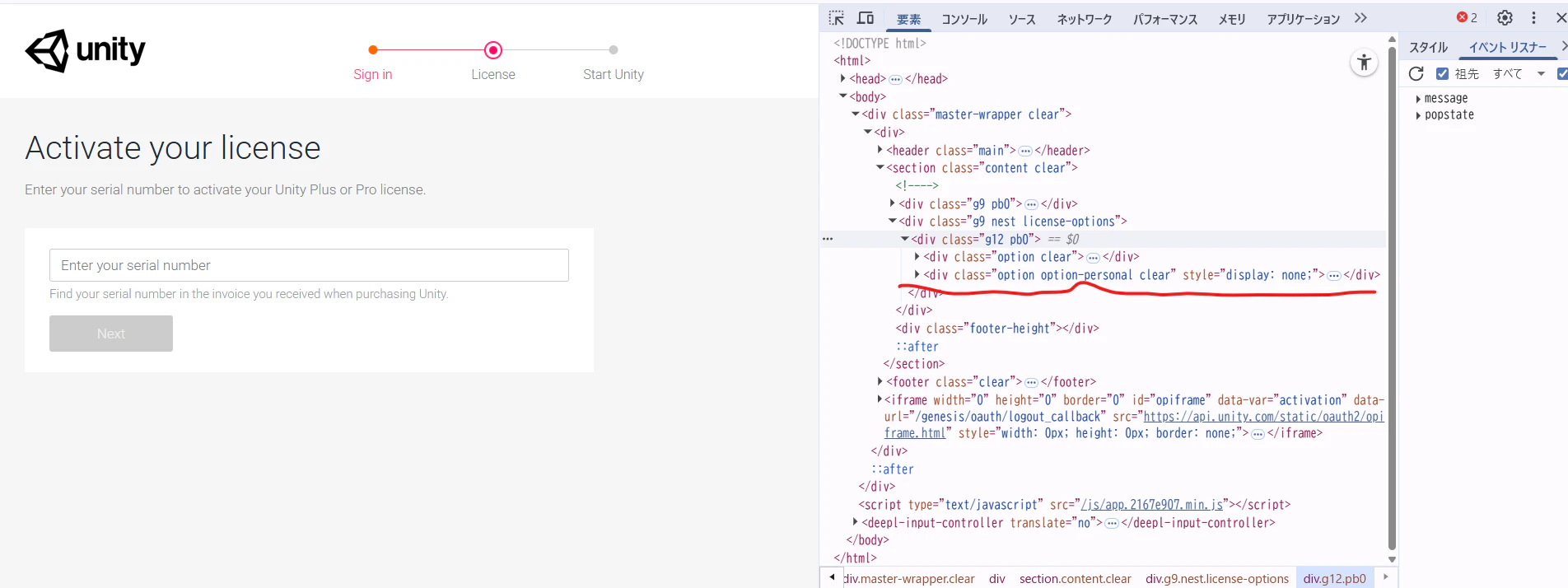Switch to the 要素 tab
Image resolution: width=1568 pixels, height=588 pixels.
tap(908, 19)
